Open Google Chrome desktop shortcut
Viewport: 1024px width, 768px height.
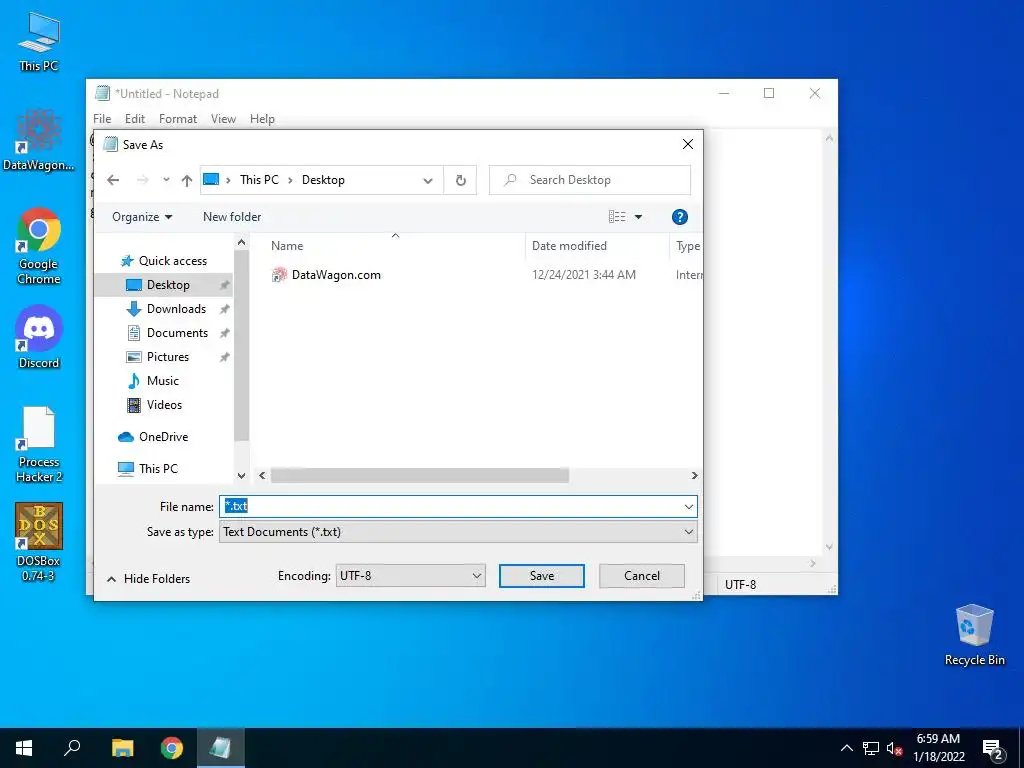39,246
